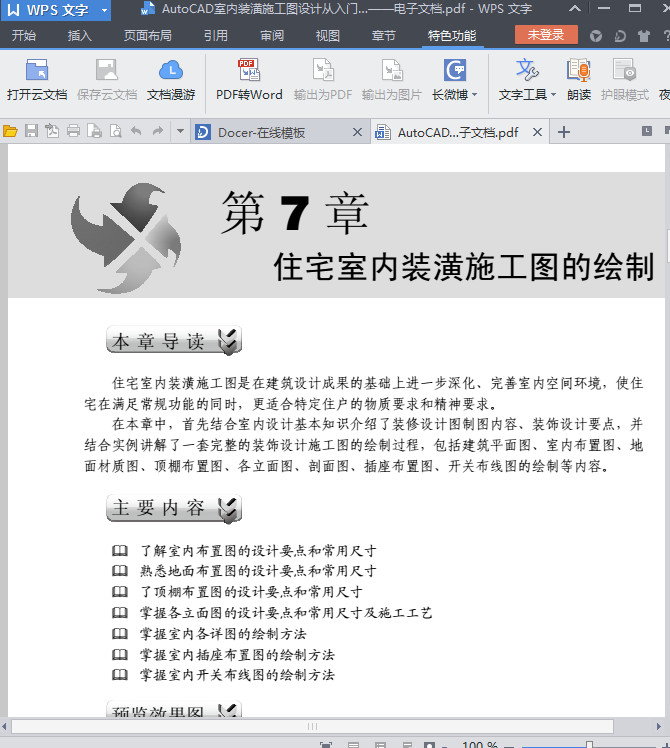Expand 长微博 dropdown arrow
Viewport: 670px width, 748px height.
474,94
